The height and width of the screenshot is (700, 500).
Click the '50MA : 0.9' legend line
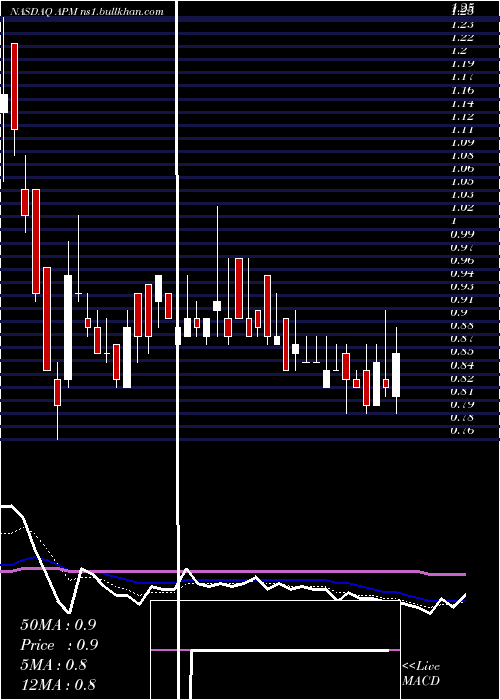[58, 625]
